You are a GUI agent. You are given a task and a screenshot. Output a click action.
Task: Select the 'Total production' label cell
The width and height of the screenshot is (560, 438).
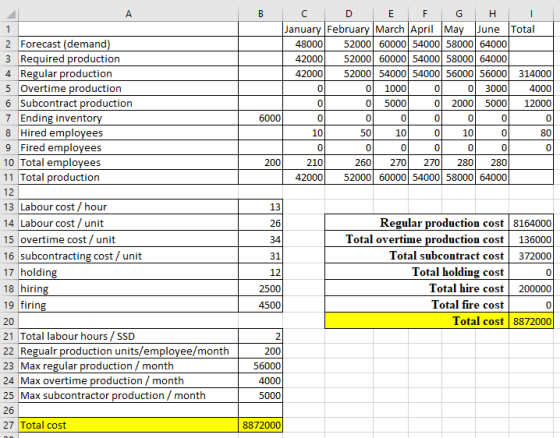click(129, 177)
